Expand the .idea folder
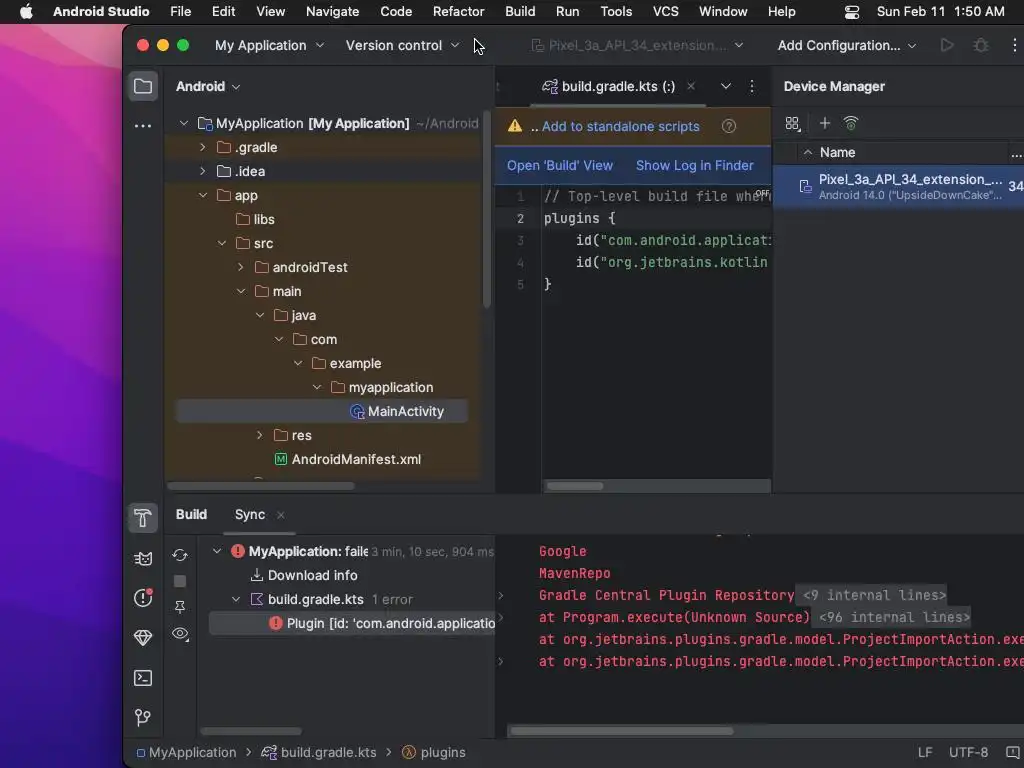 coord(202,171)
